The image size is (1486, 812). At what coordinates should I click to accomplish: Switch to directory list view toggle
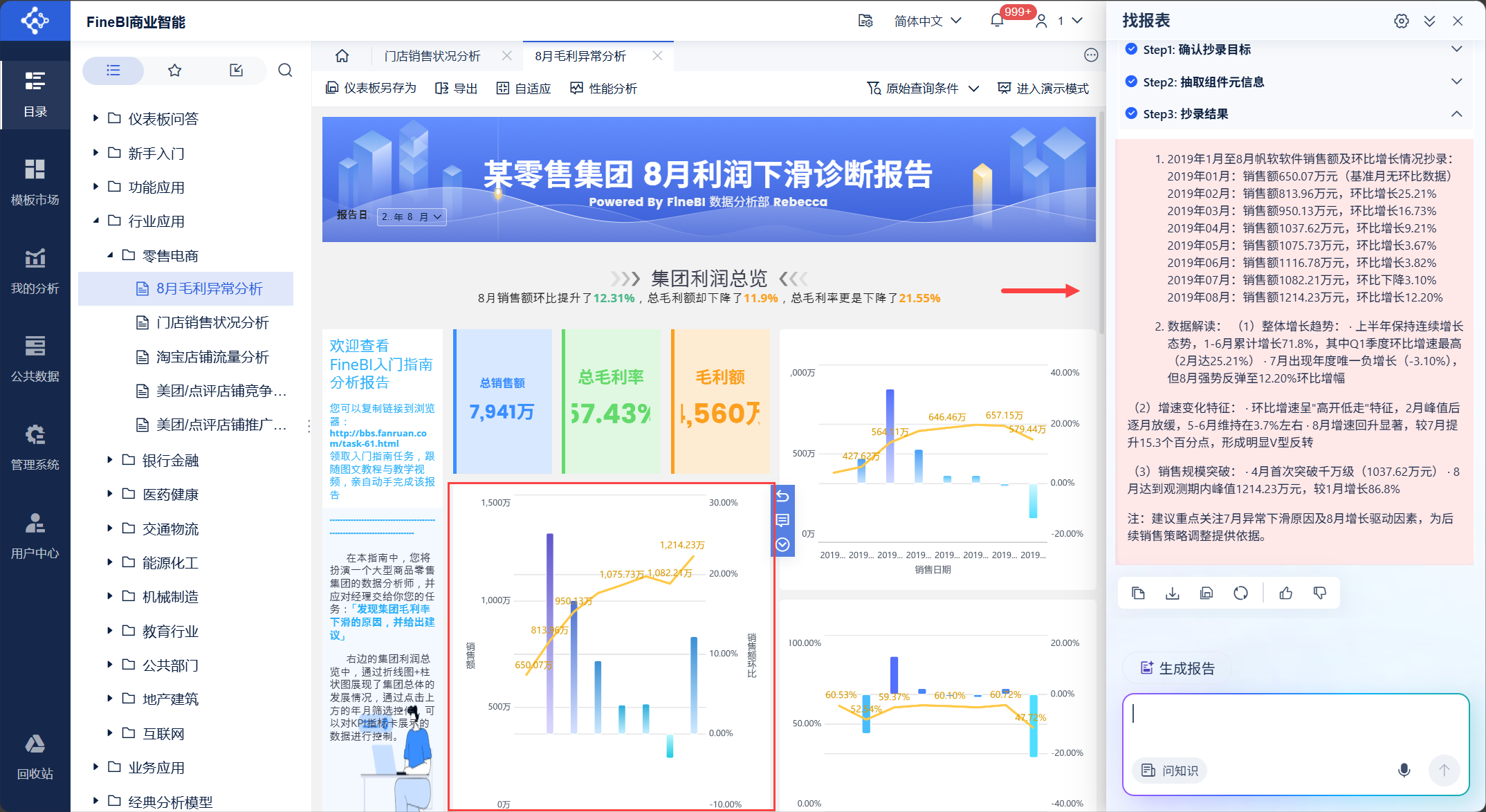113,71
